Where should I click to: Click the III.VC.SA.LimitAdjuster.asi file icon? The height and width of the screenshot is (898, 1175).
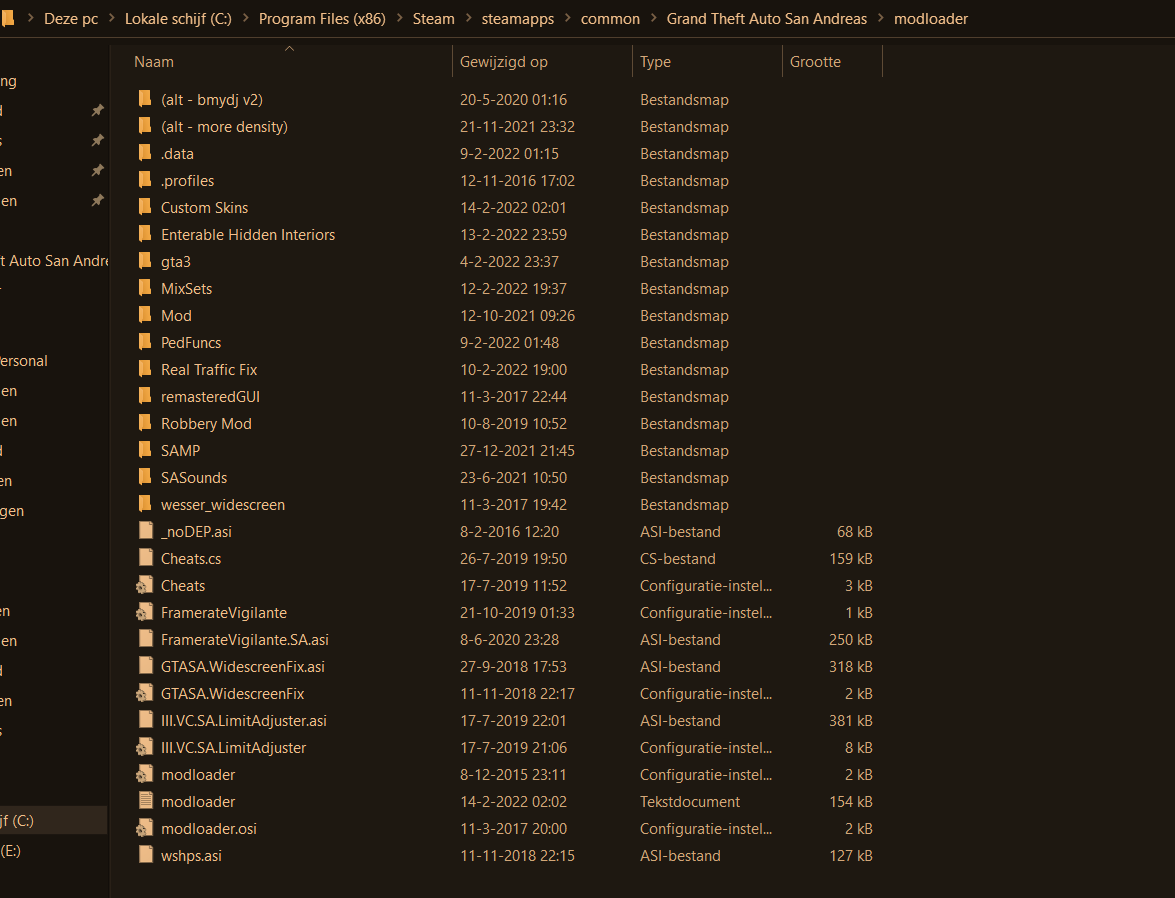[x=146, y=720]
